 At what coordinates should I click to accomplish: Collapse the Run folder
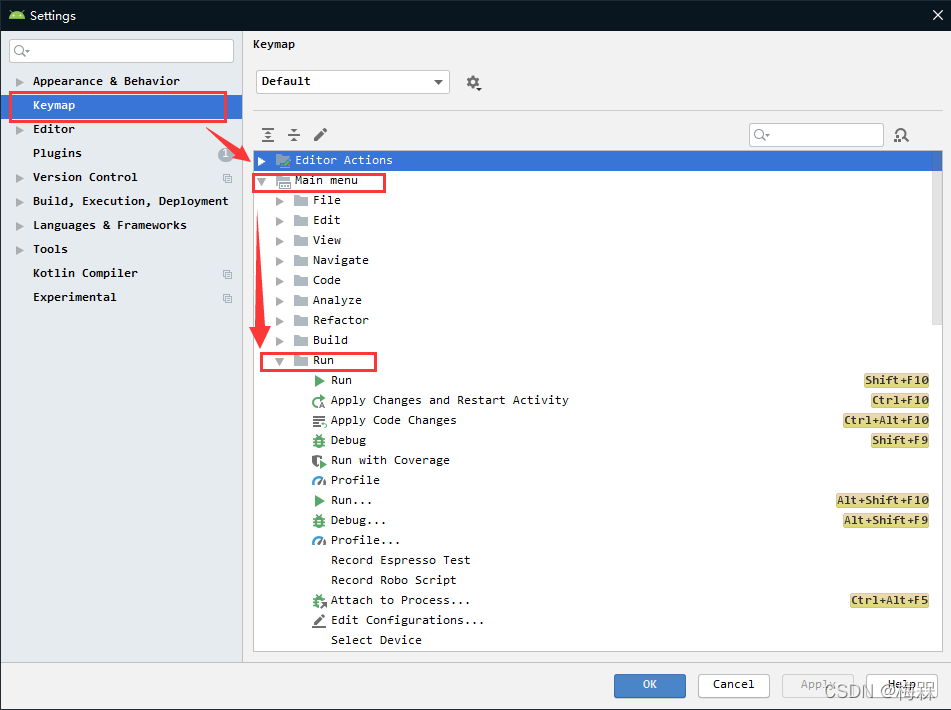(x=280, y=361)
